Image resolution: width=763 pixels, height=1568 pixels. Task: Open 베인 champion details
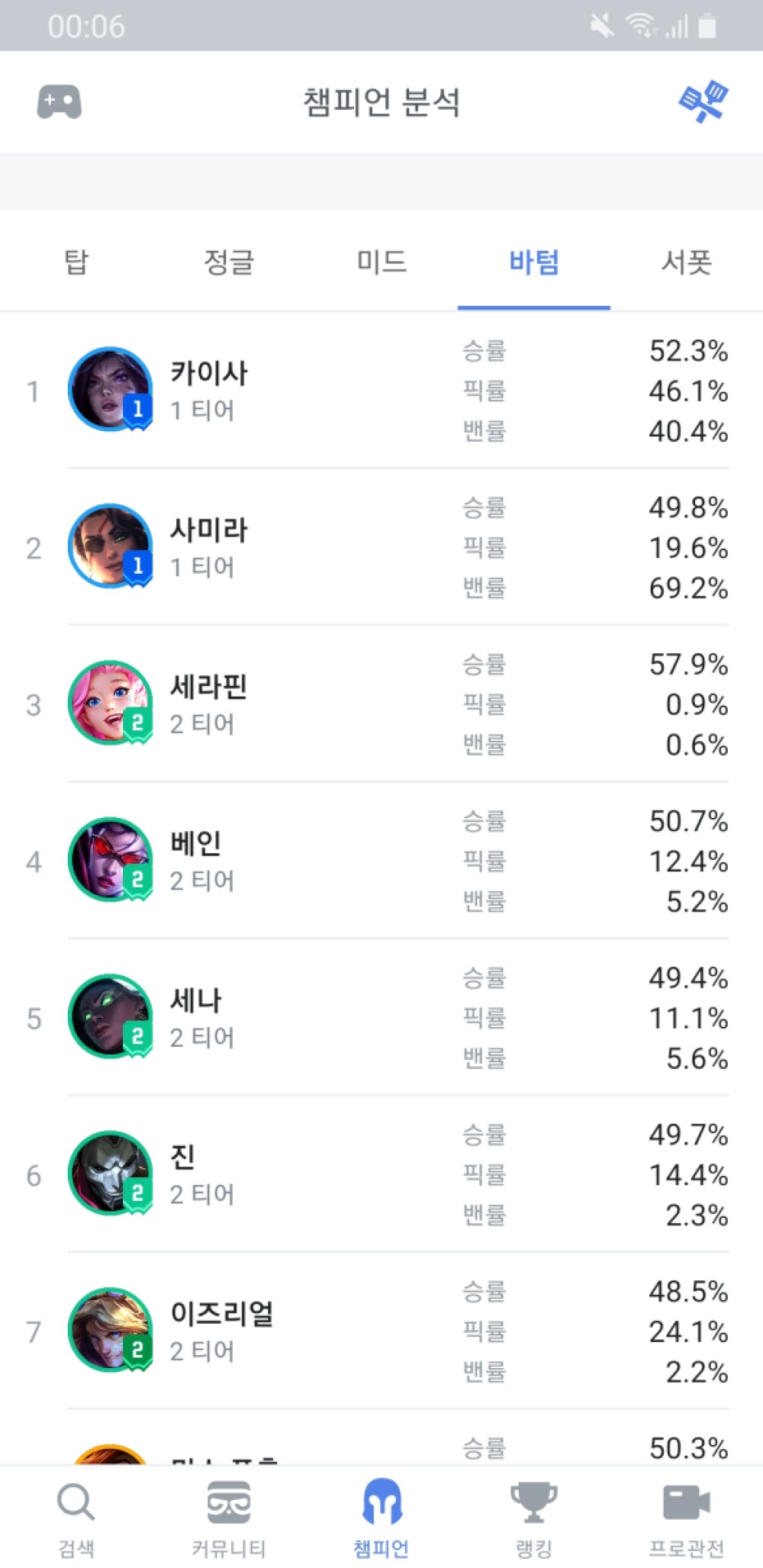tap(381, 861)
